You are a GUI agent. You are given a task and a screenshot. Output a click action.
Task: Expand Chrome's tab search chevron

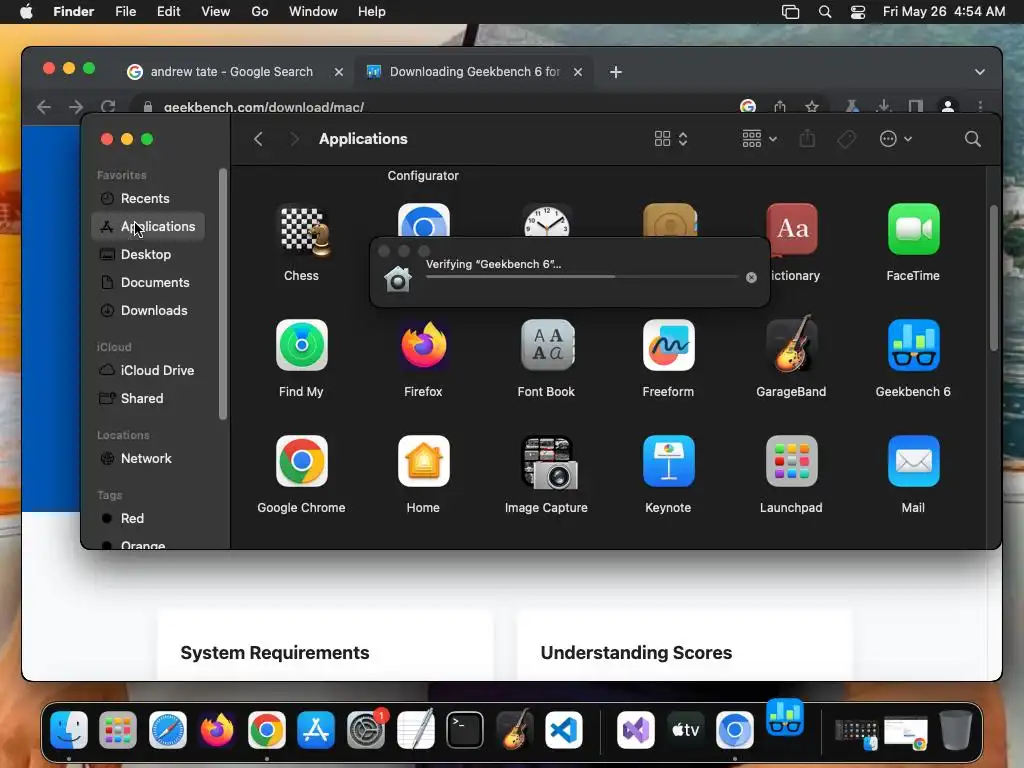point(980,72)
